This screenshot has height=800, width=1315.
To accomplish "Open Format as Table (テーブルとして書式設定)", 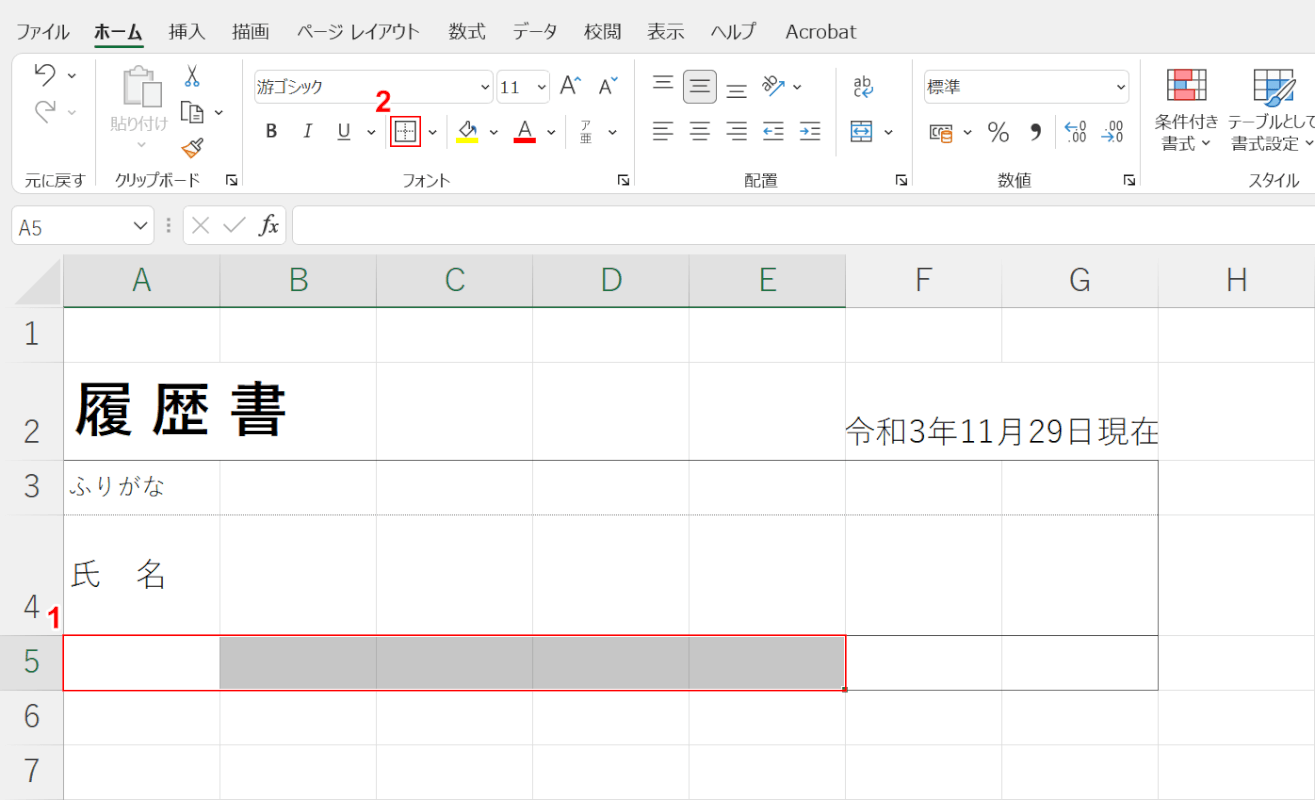I will click(x=1271, y=110).
